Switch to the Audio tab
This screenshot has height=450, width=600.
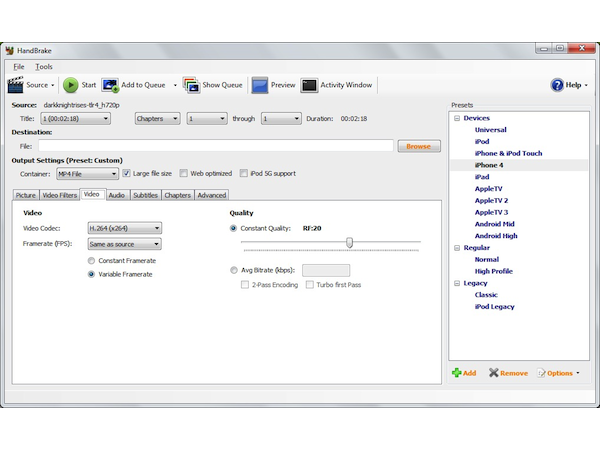117,195
